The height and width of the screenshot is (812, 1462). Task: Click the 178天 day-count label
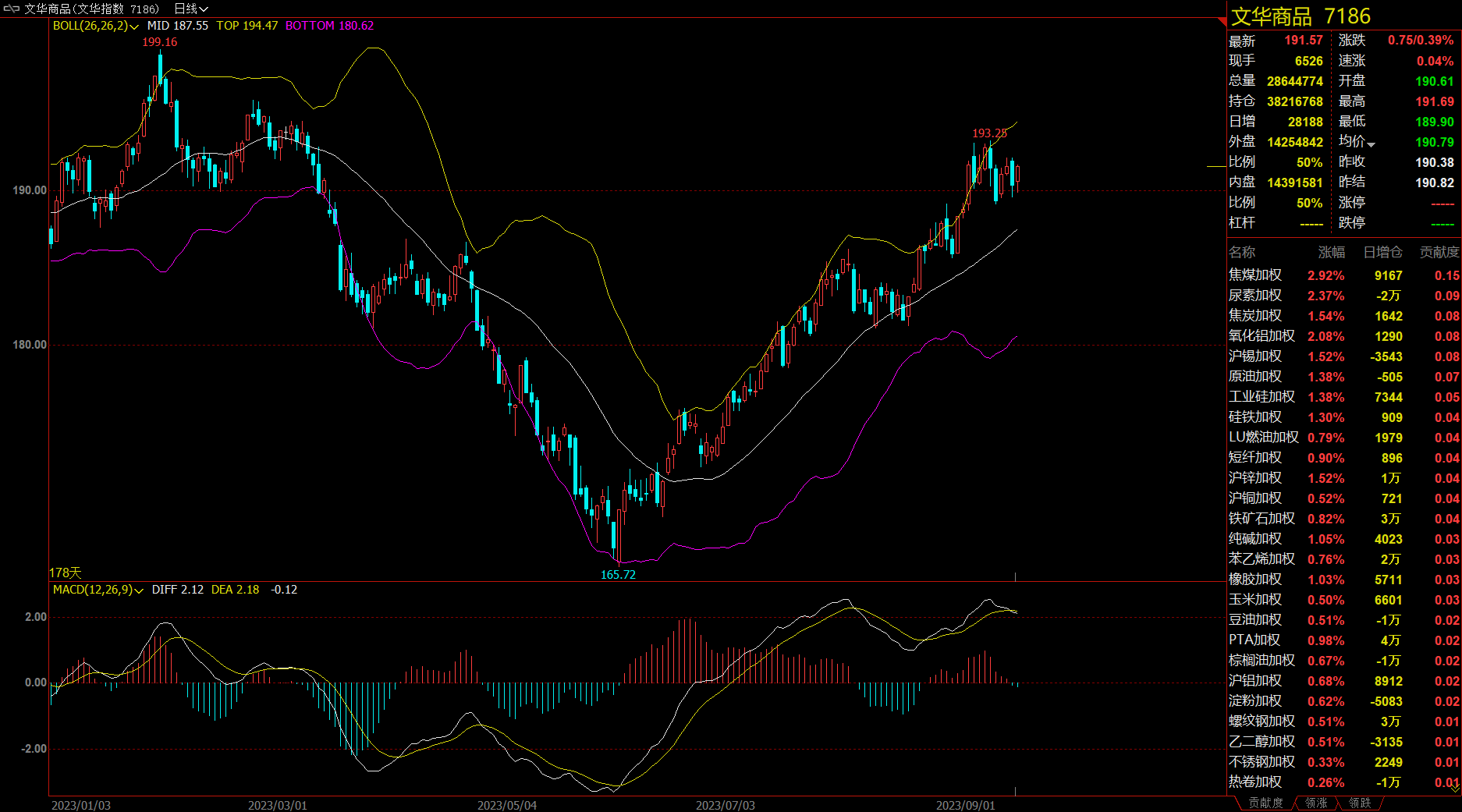tap(66, 573)
